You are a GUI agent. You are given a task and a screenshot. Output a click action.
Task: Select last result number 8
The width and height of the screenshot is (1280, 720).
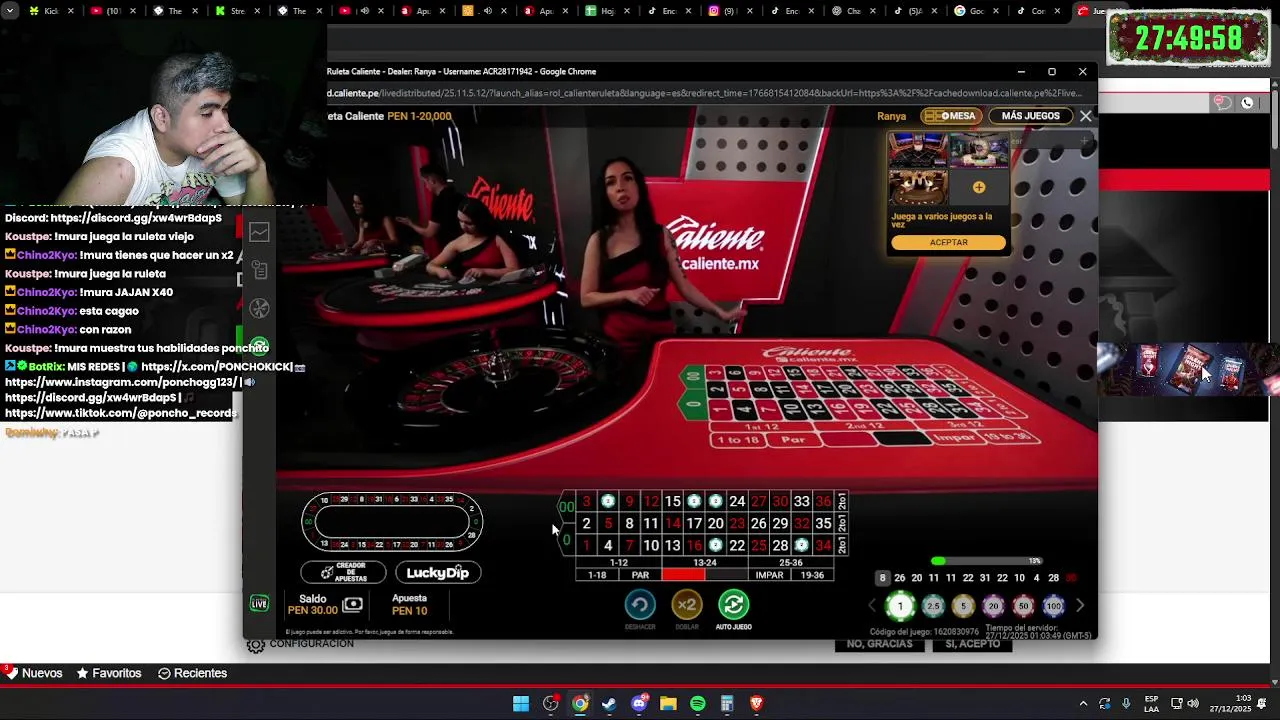(882, 578)
